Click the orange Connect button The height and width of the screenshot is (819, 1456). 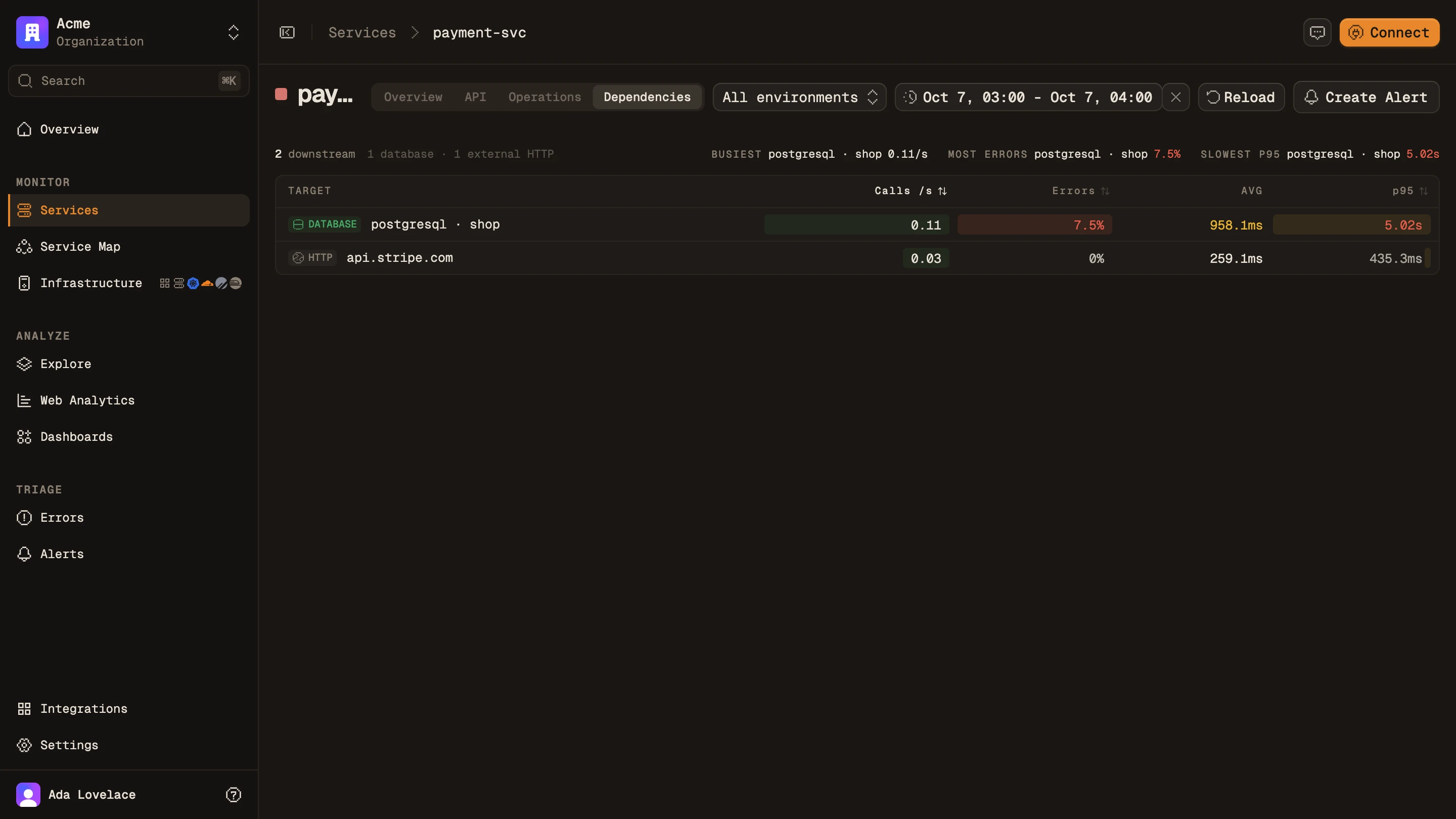pos(1389,32)
